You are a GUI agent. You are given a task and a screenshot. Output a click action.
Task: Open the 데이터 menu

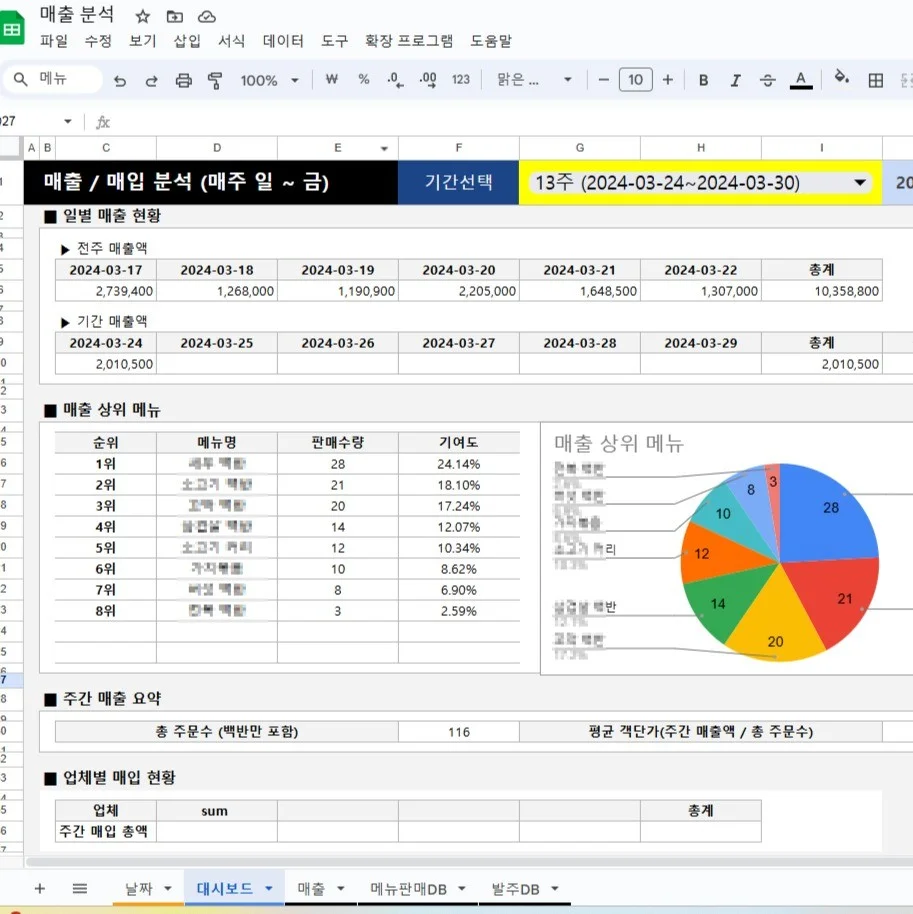click(283, 42)
